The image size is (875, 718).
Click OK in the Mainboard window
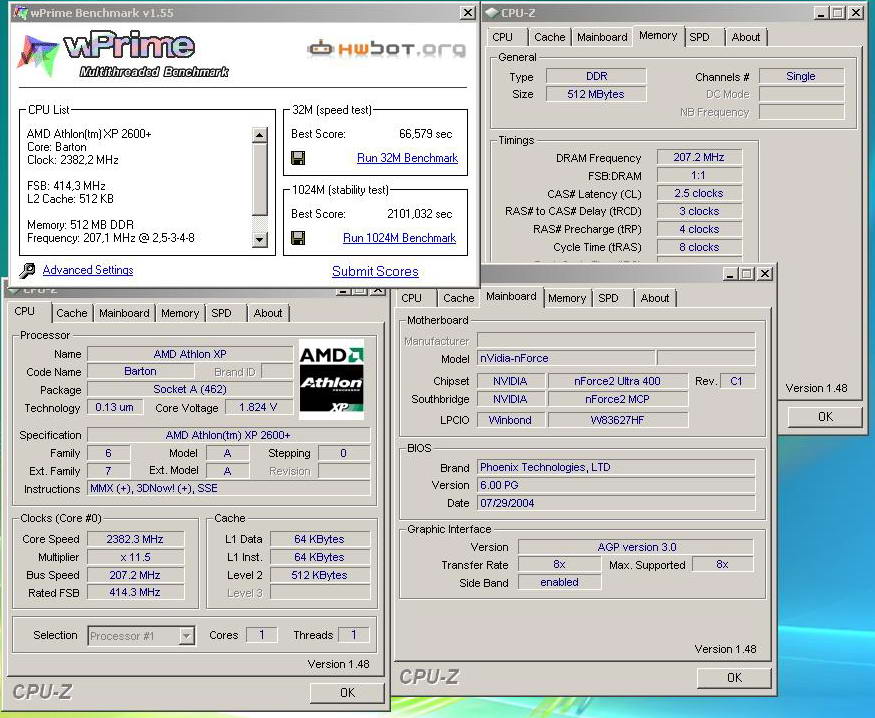(734, 677)
